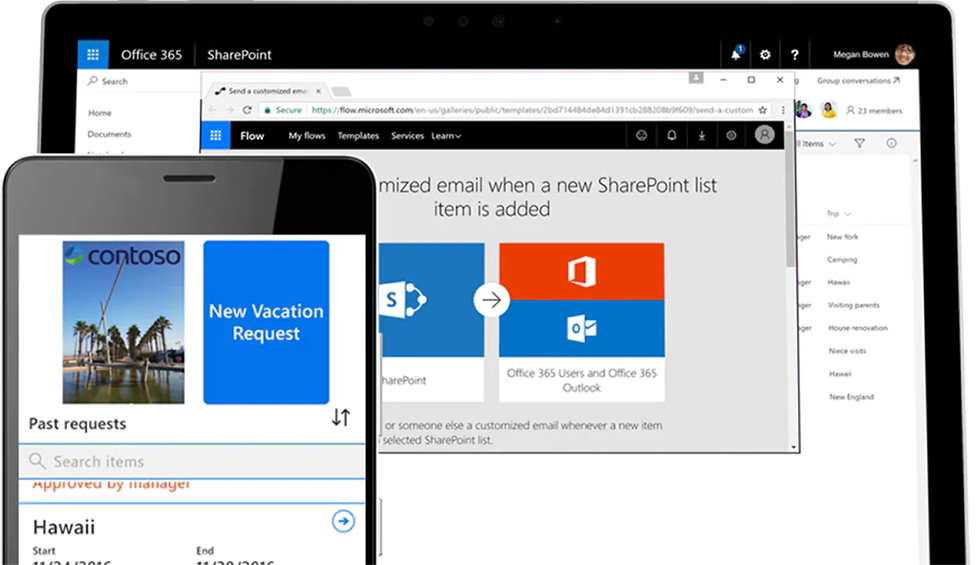Open a new browser tab
Screen dimensions: 980x565
[x=341, y=91]
